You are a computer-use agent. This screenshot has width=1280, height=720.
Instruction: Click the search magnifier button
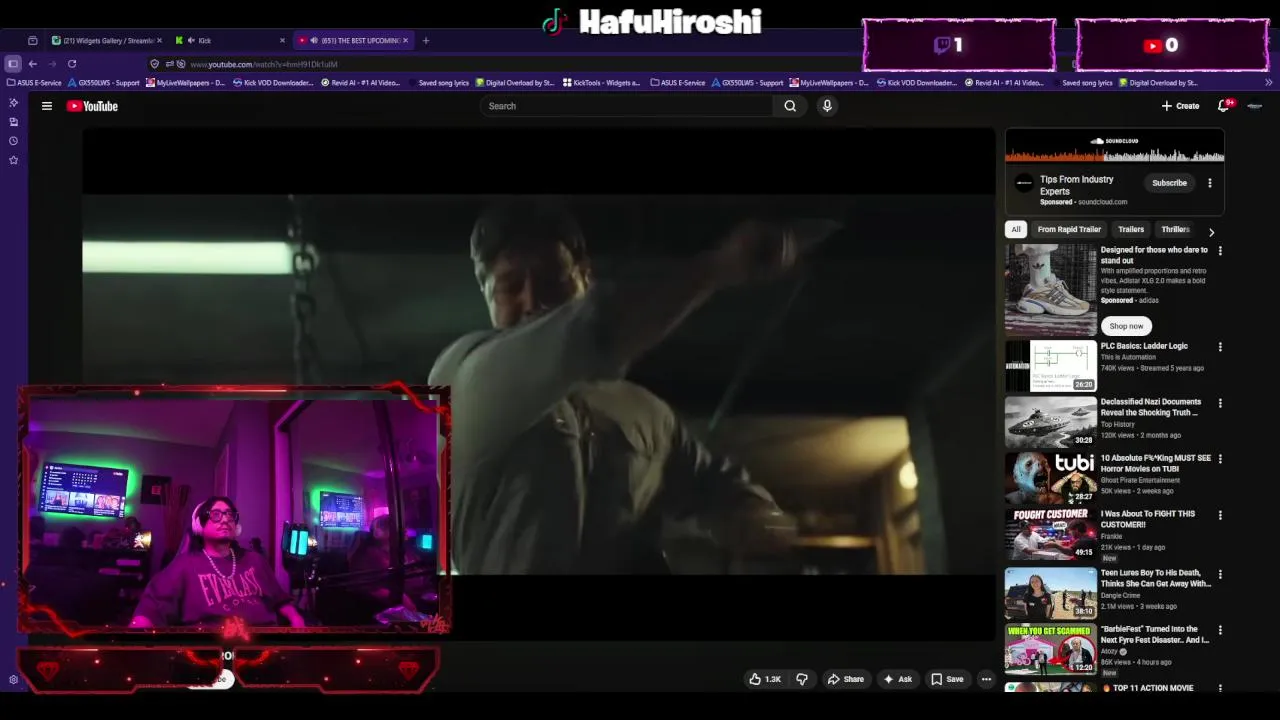[x=790, y=106]
